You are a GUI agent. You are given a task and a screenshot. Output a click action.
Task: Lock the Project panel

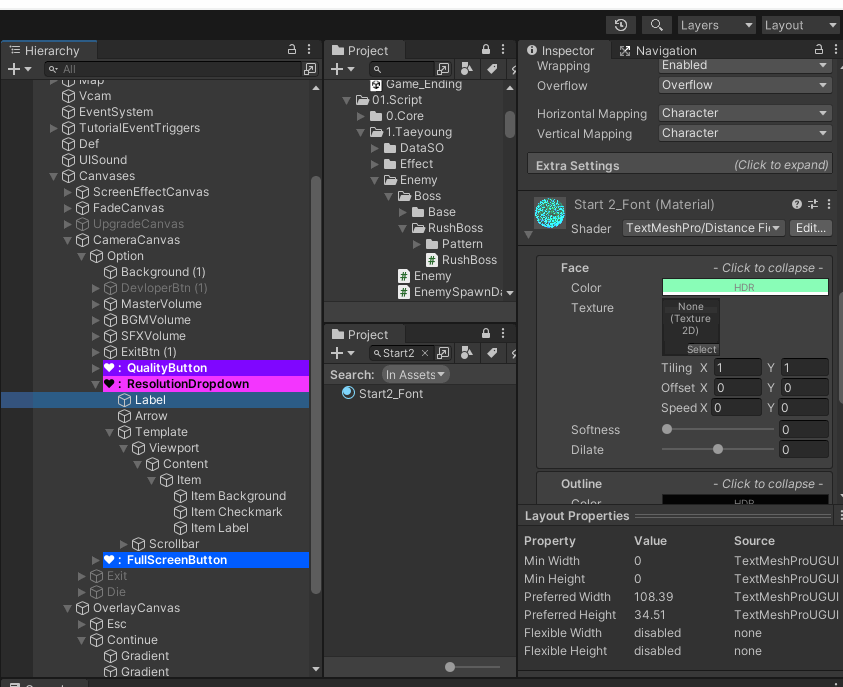(x=486, y=49)
